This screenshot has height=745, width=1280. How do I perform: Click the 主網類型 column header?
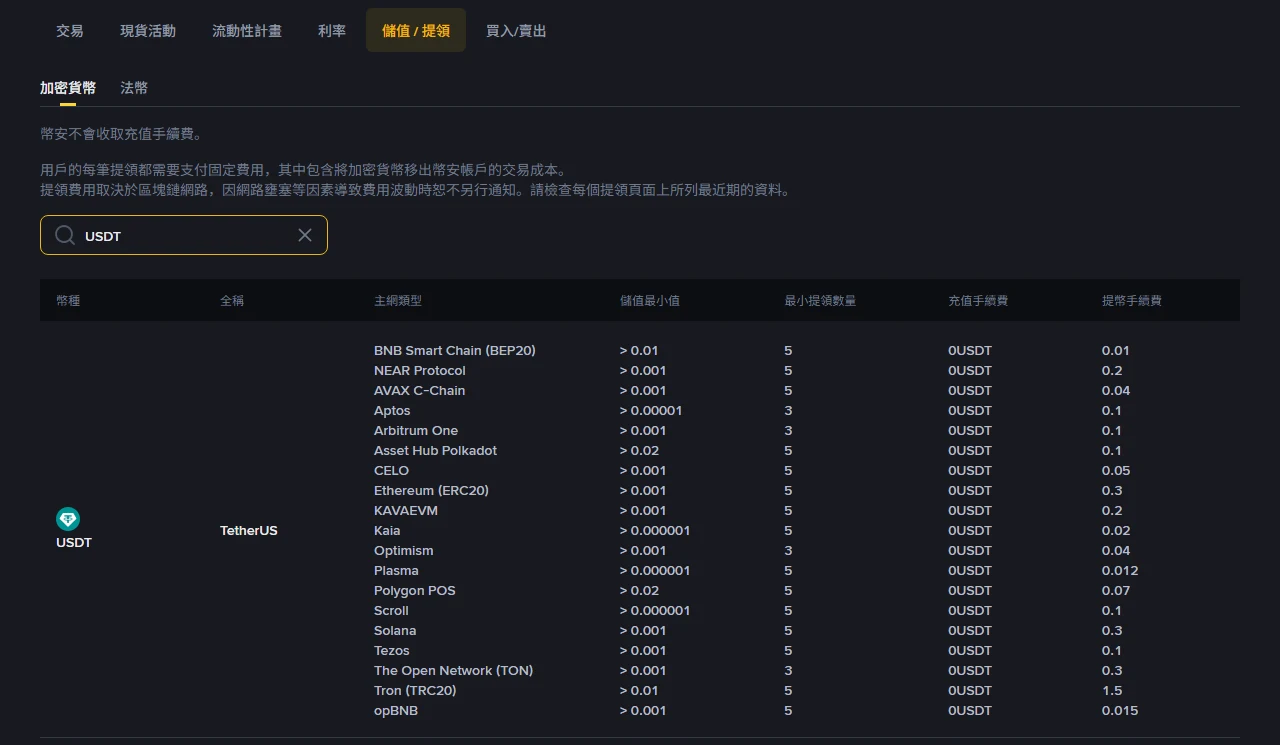click(x=398, y=300)
